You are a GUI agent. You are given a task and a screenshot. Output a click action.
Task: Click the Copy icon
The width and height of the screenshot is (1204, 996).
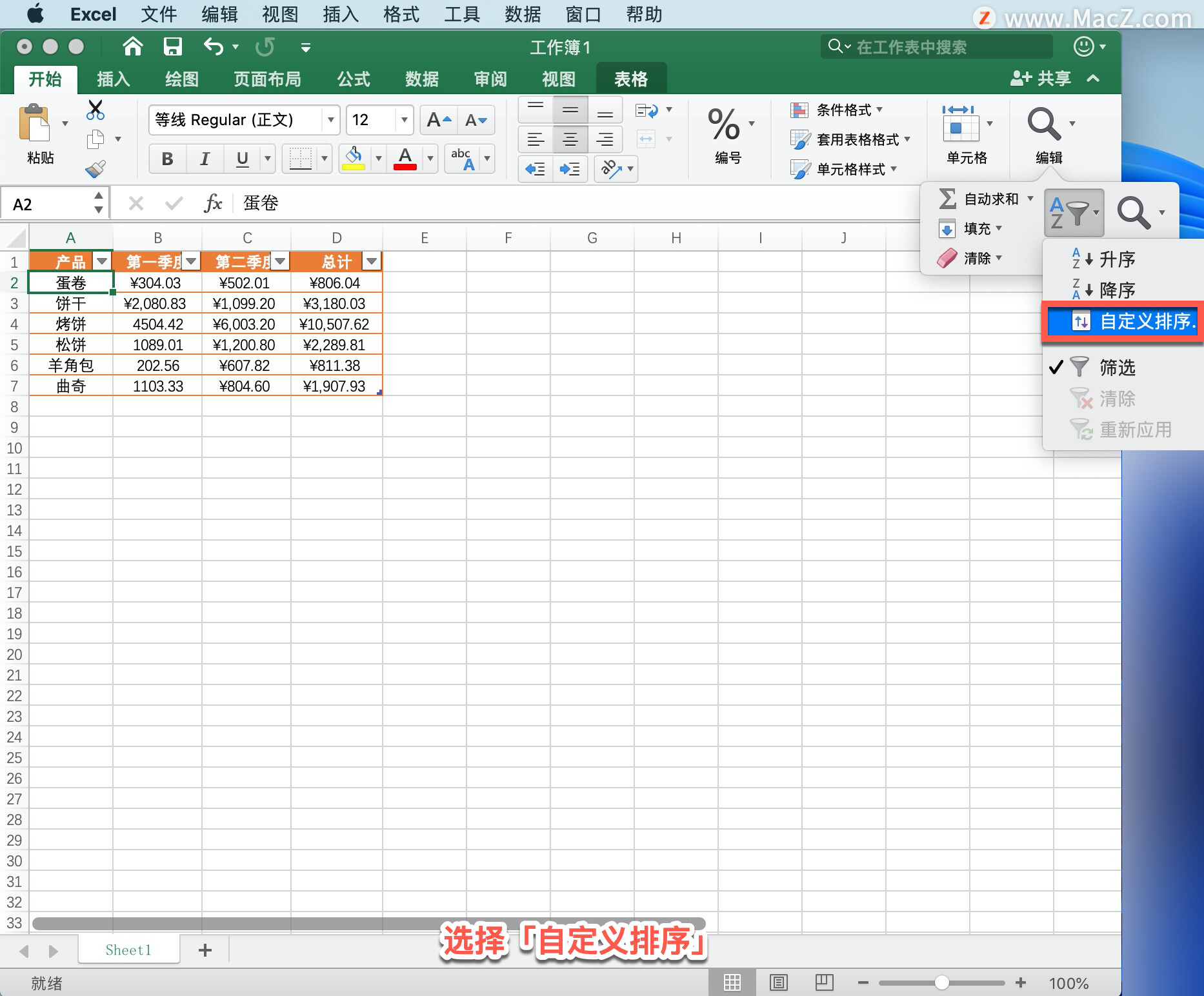click(x=95, y=139)
